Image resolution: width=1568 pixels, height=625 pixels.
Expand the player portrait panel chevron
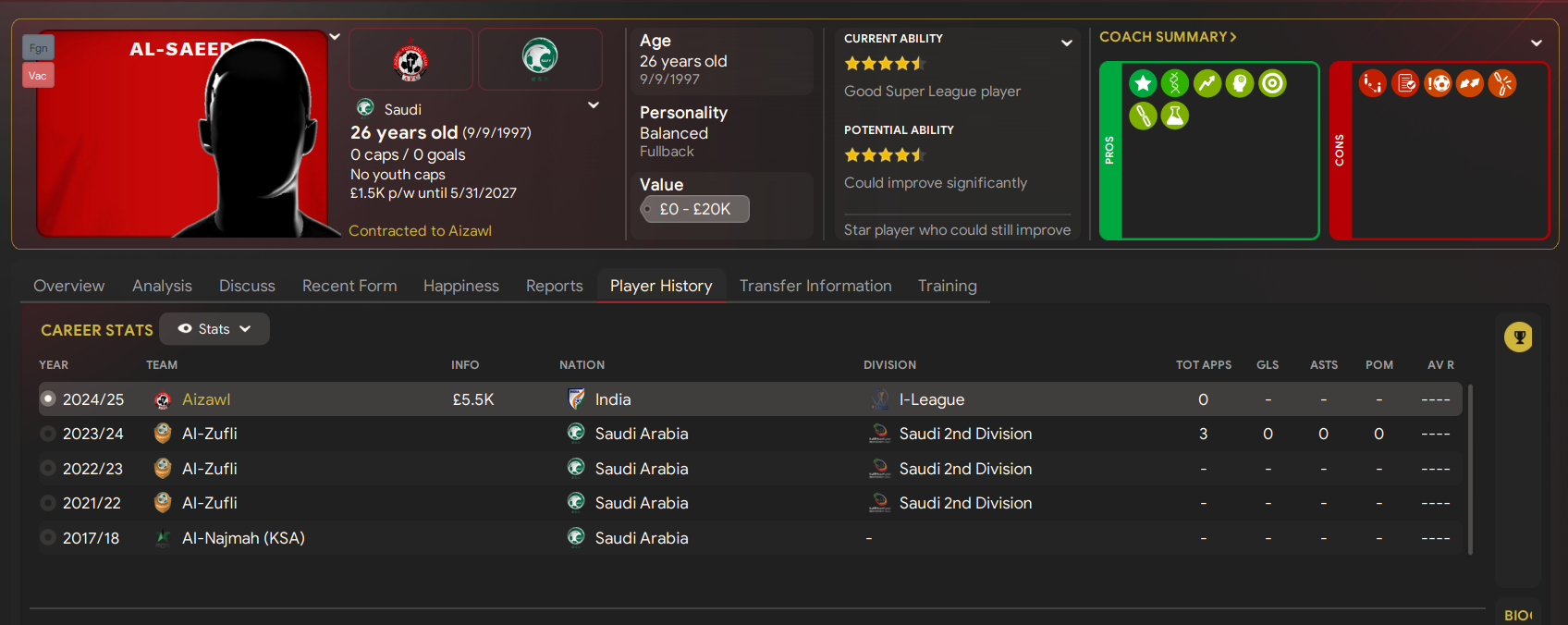coord(335,37)
